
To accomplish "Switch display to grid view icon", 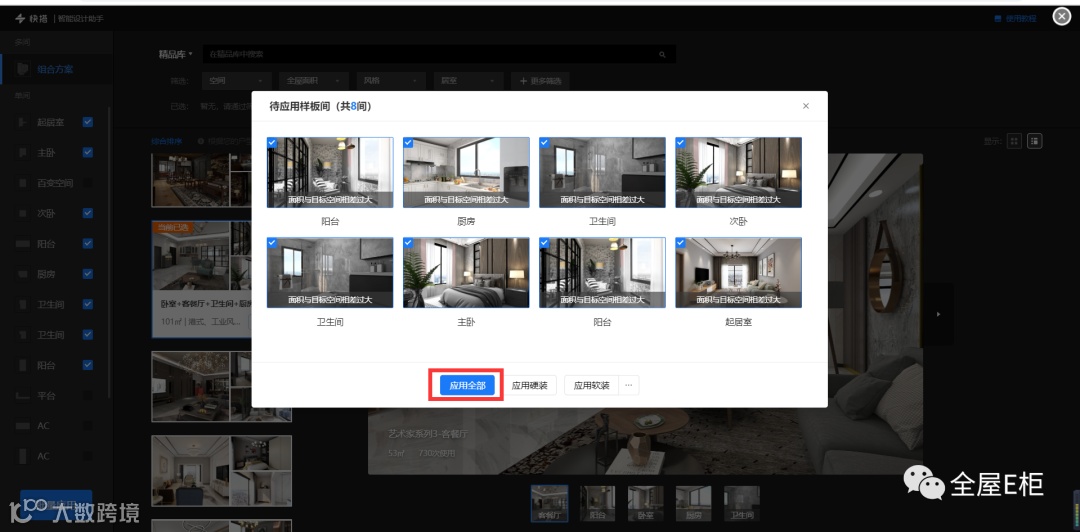I will point(1014,141).
